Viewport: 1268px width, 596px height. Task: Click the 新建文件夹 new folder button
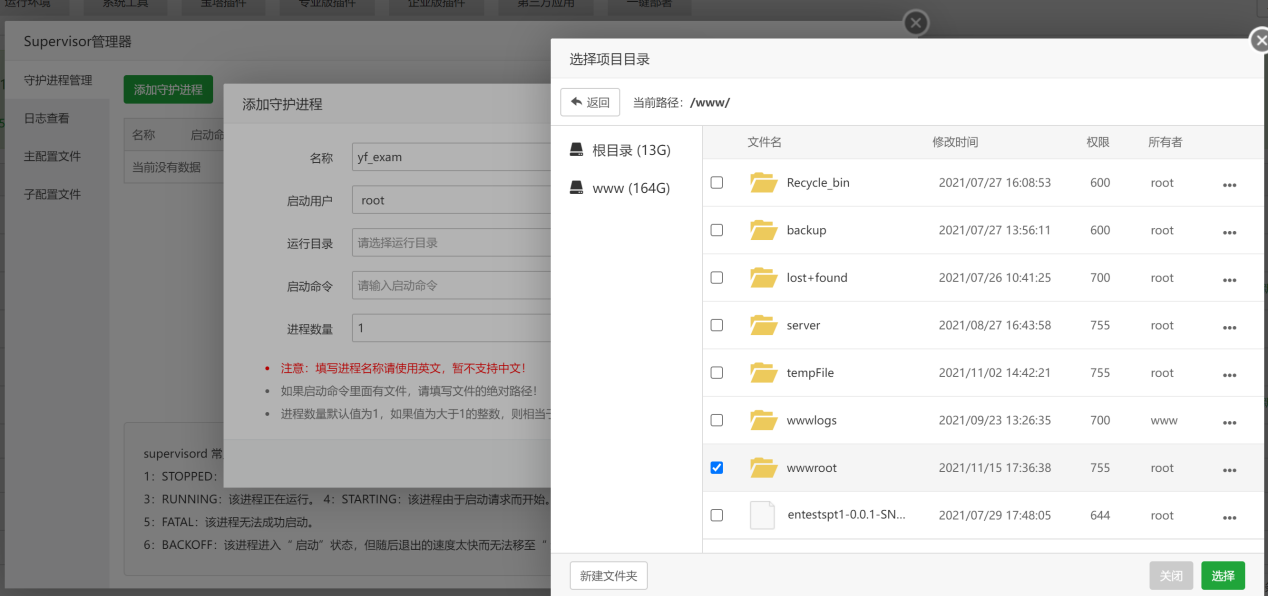(609, 576)
